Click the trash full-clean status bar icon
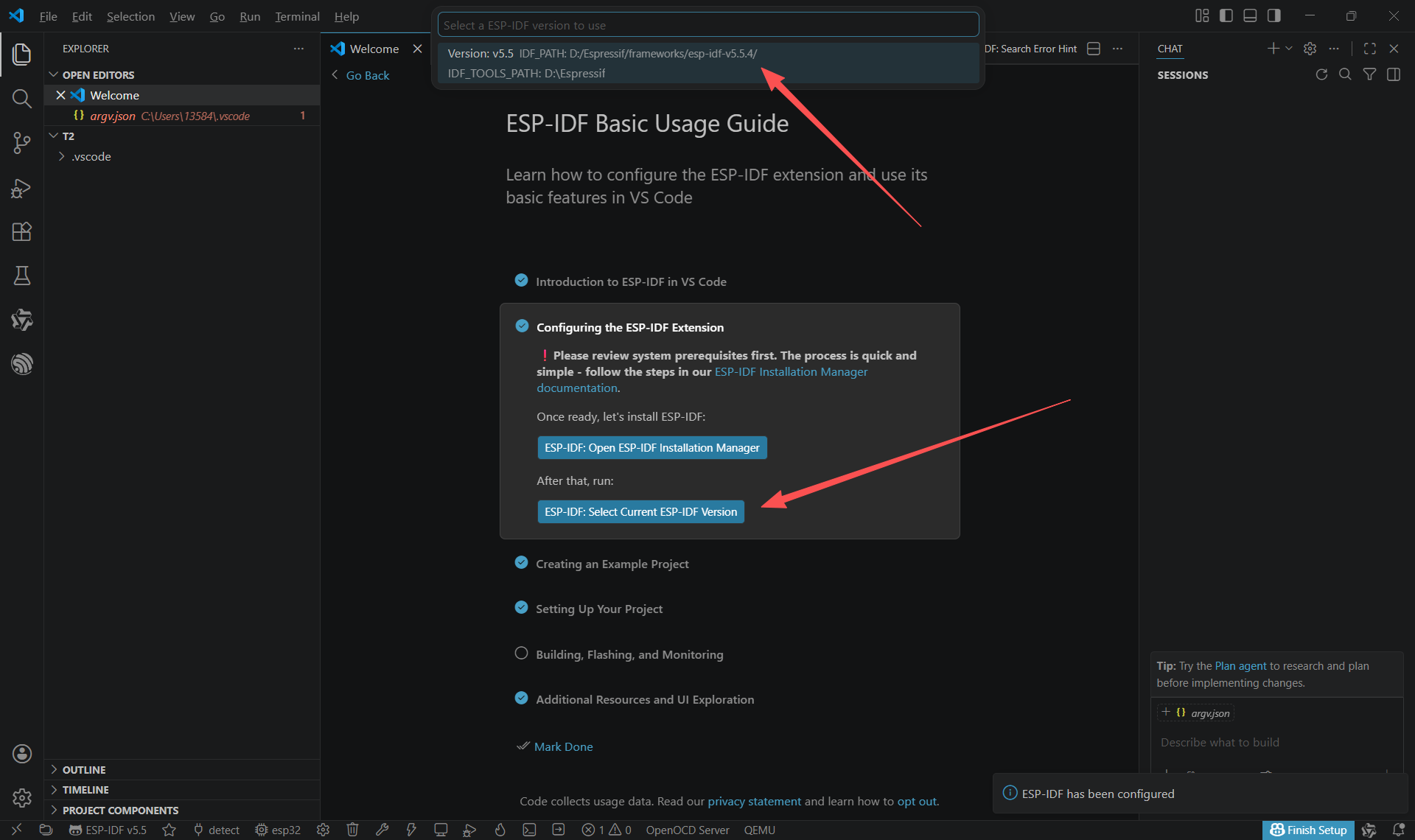Screen dimensions: 1415x840 coord(352,830)
